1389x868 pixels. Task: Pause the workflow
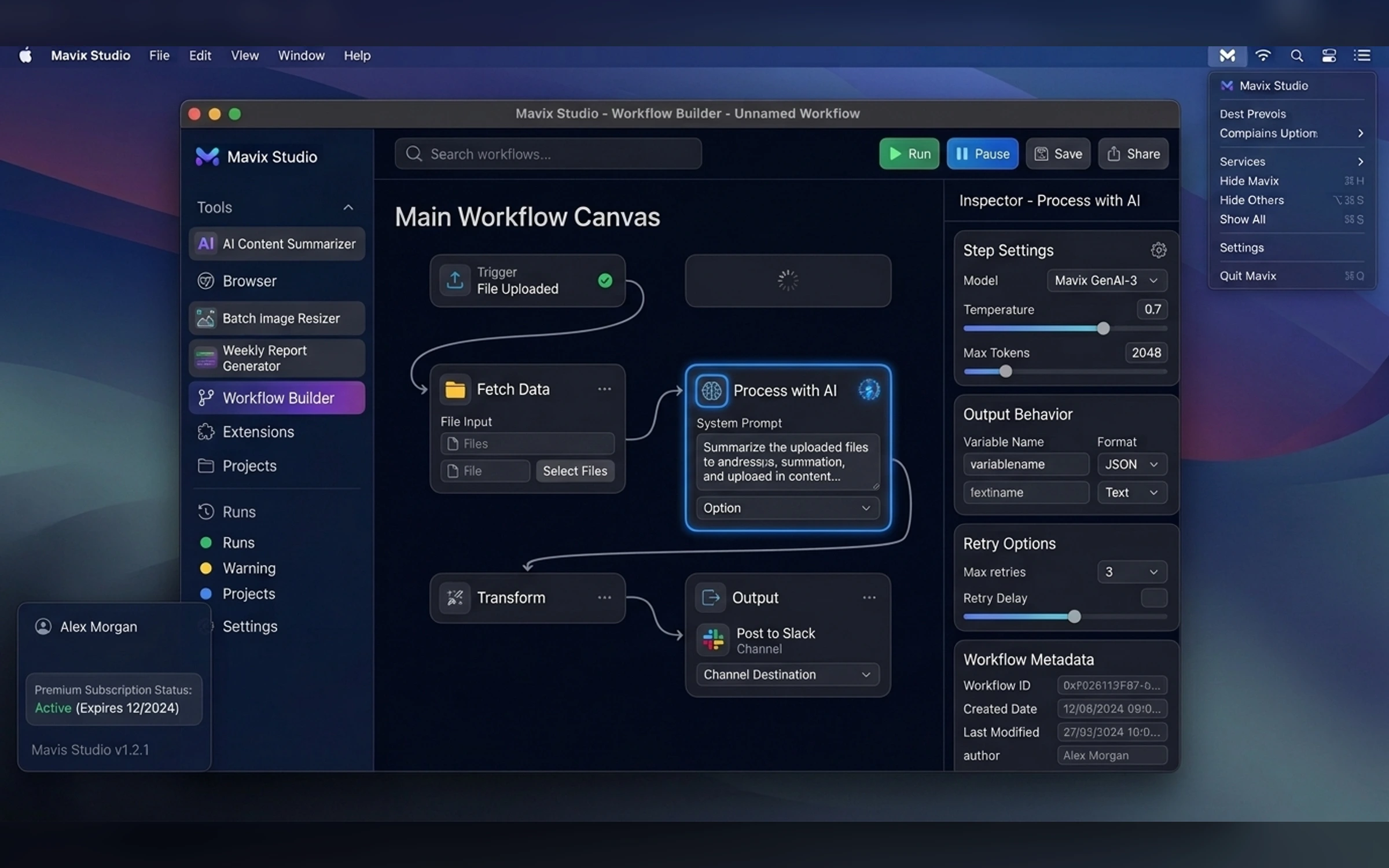click(982, 154)
